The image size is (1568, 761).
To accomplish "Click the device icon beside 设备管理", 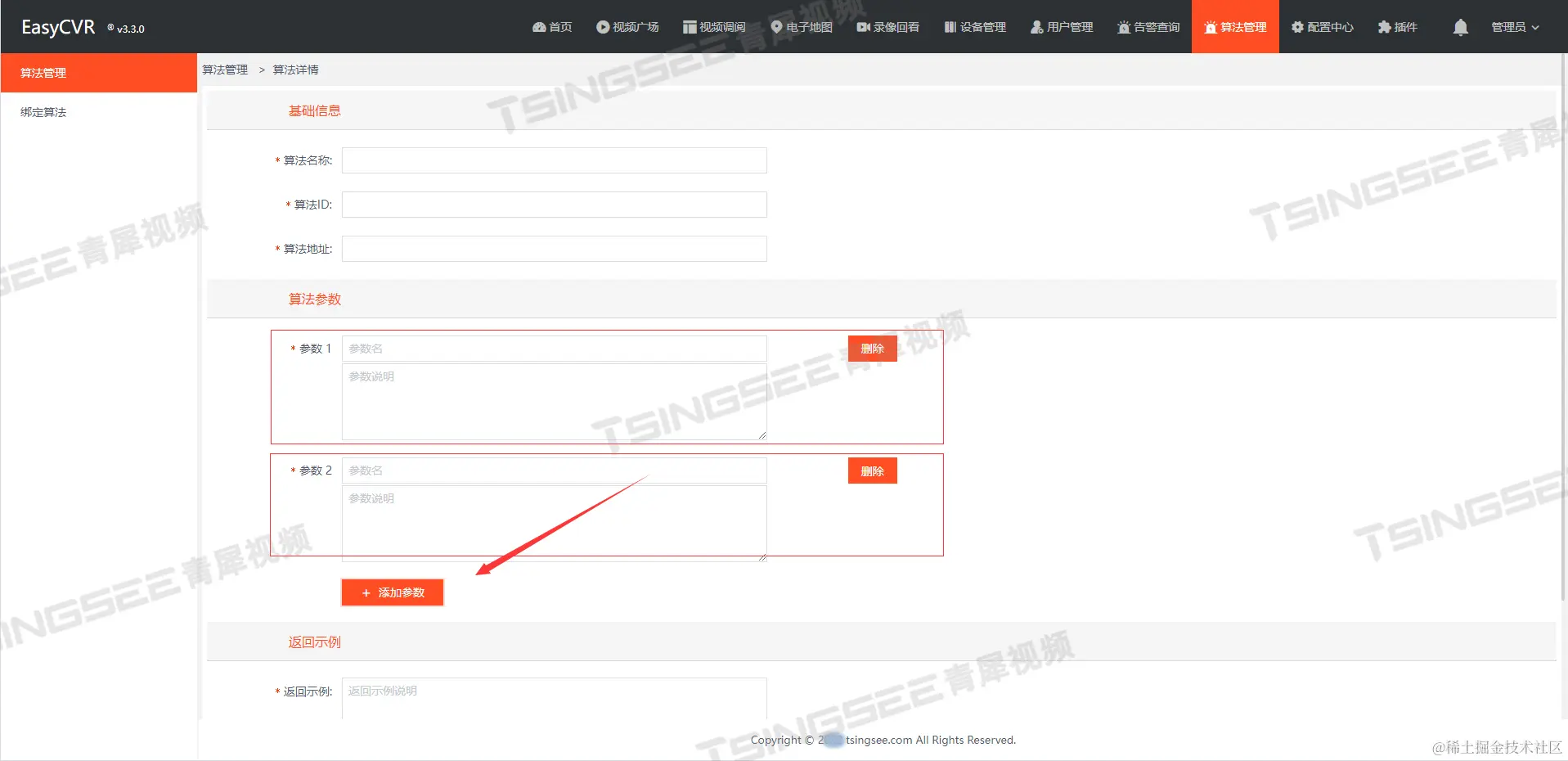I will pyautogui.click(x=950, y=27).
